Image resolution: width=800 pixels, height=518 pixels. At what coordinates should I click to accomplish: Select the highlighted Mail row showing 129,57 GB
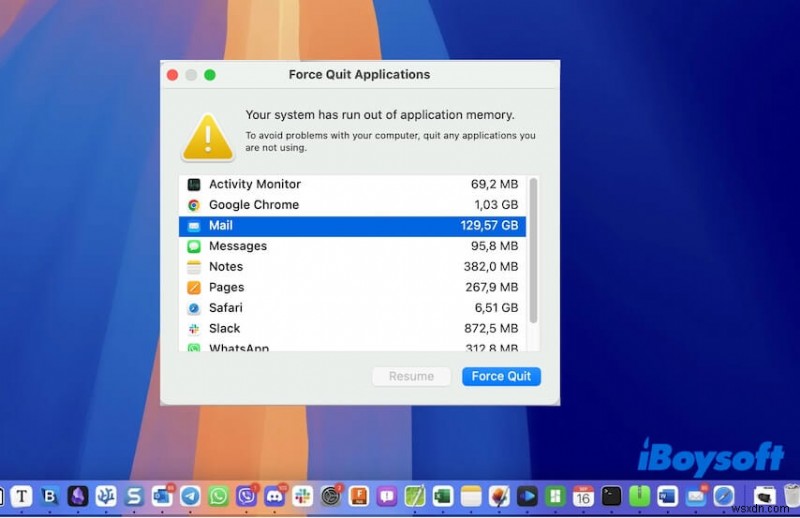[x=352, y=226]
